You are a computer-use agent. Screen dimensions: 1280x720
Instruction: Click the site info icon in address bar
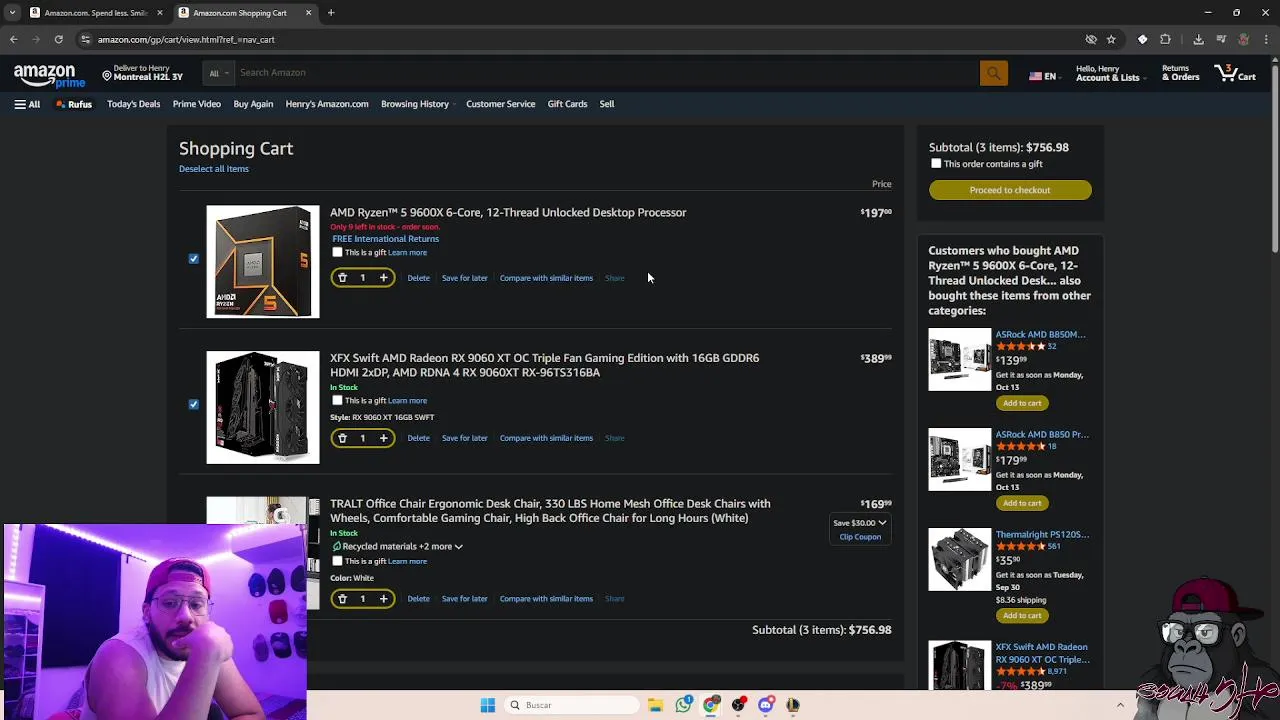86,39
